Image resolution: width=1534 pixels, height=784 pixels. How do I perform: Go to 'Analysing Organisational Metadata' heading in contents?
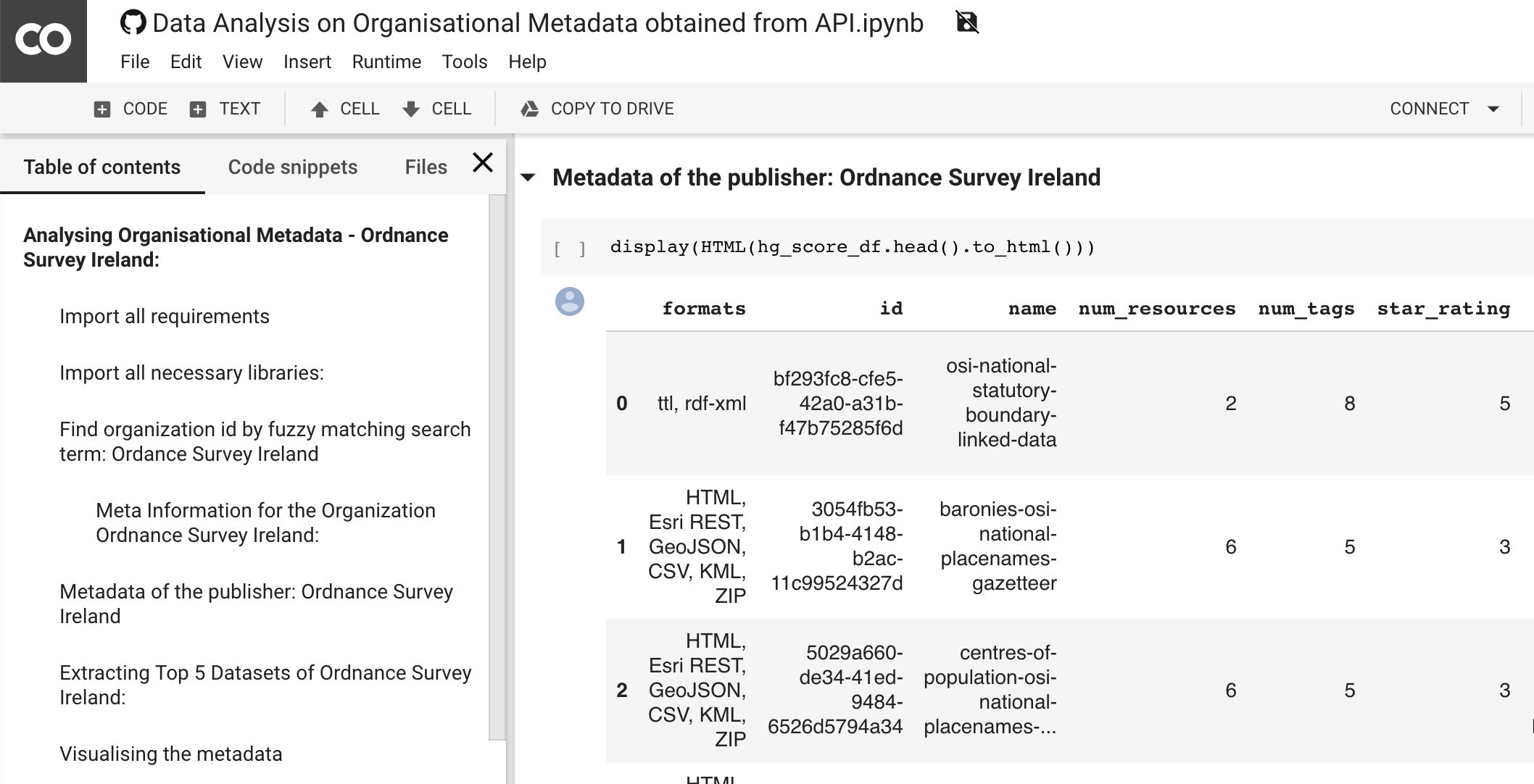pyautogui.click(x=236, y=247)
